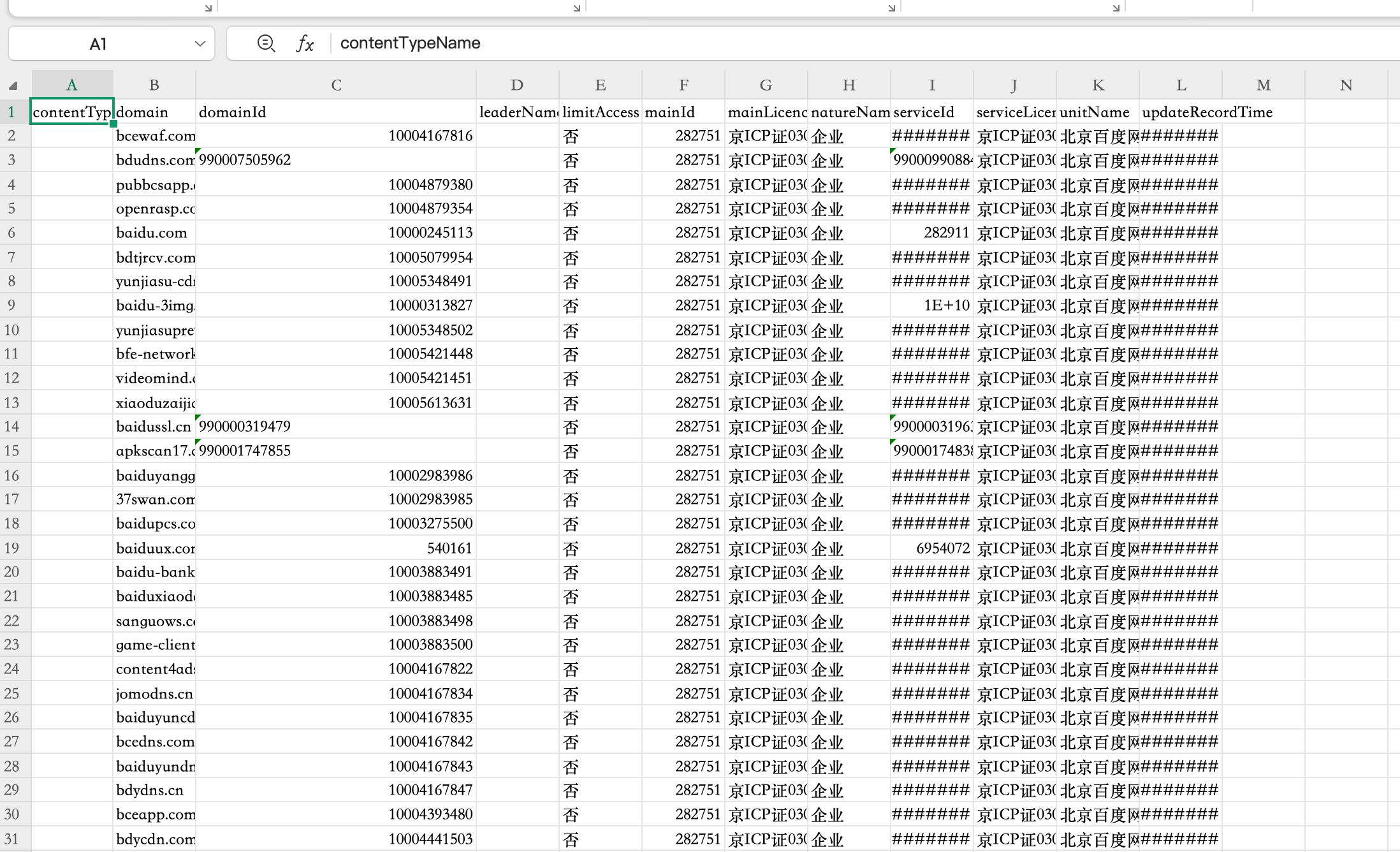Select column N header

click(1346, 85)
